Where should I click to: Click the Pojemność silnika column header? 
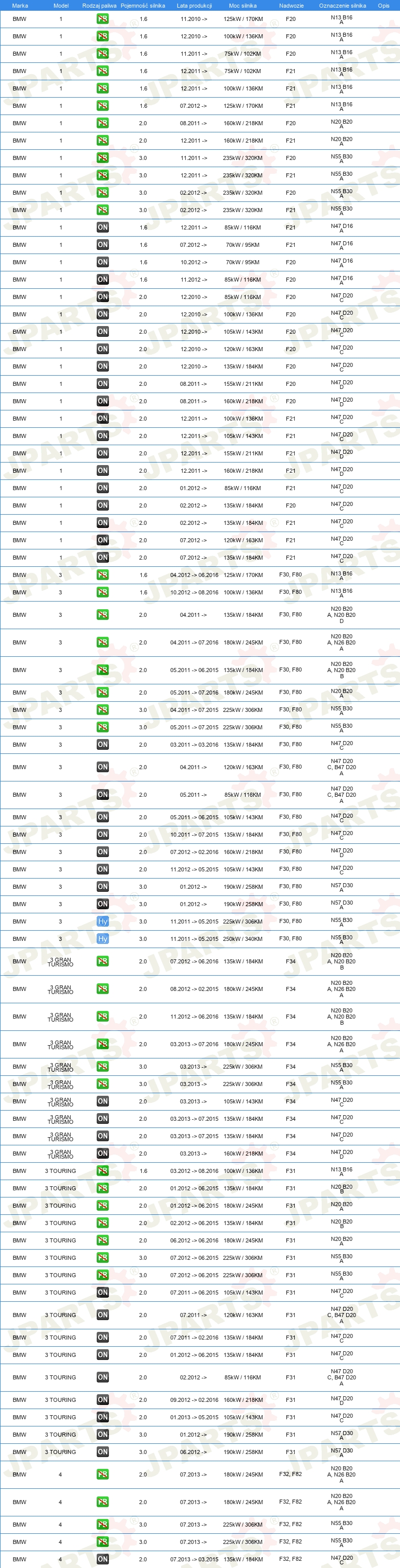(x=143, y=6)
